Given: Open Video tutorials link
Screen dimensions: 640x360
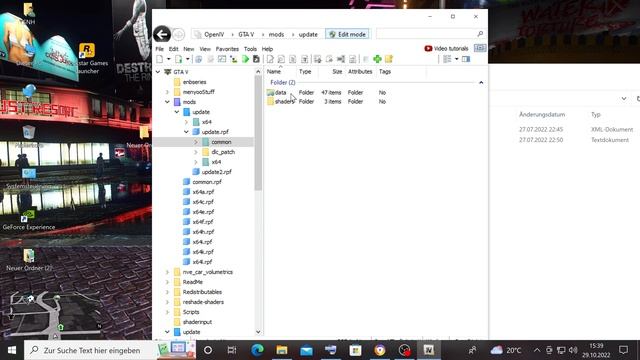Looking at the screenshot, I should pos(447,49).
